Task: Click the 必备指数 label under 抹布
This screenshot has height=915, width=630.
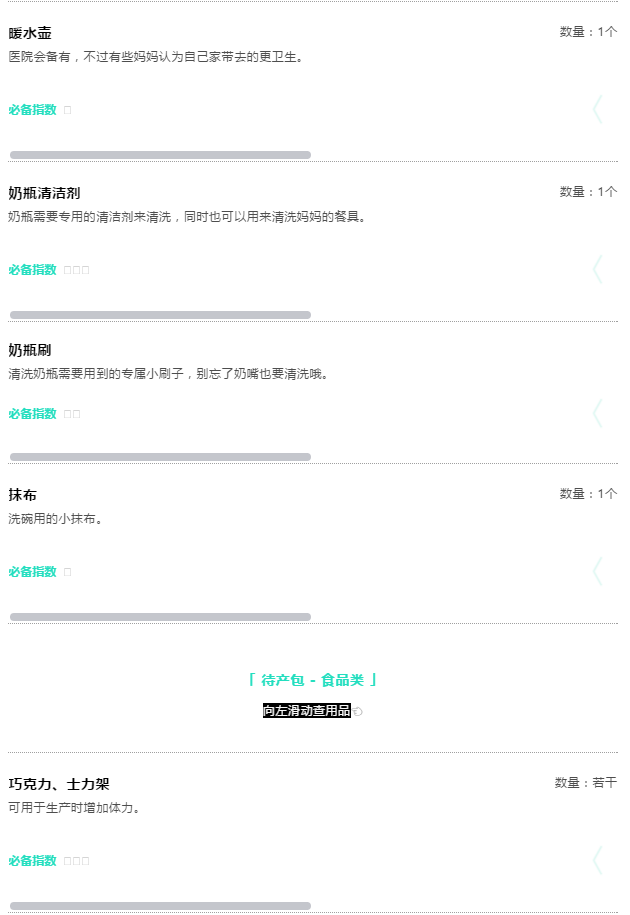Action: [33, 572]
